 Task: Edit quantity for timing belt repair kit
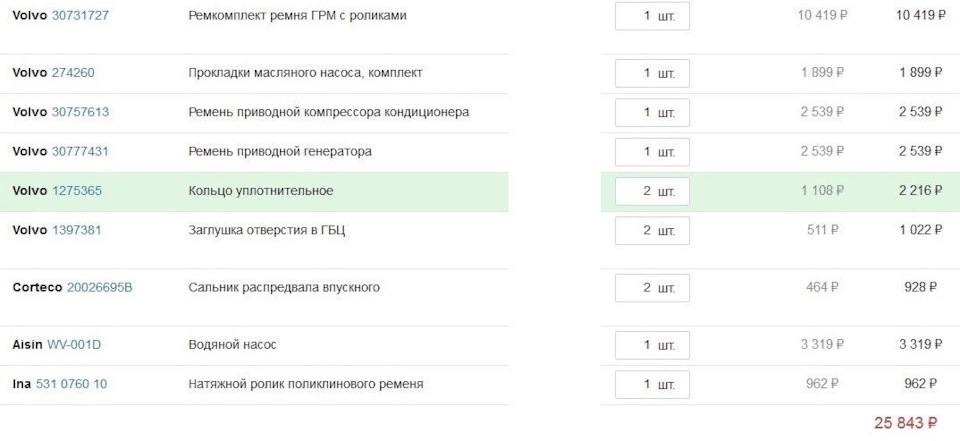[652, 16]
